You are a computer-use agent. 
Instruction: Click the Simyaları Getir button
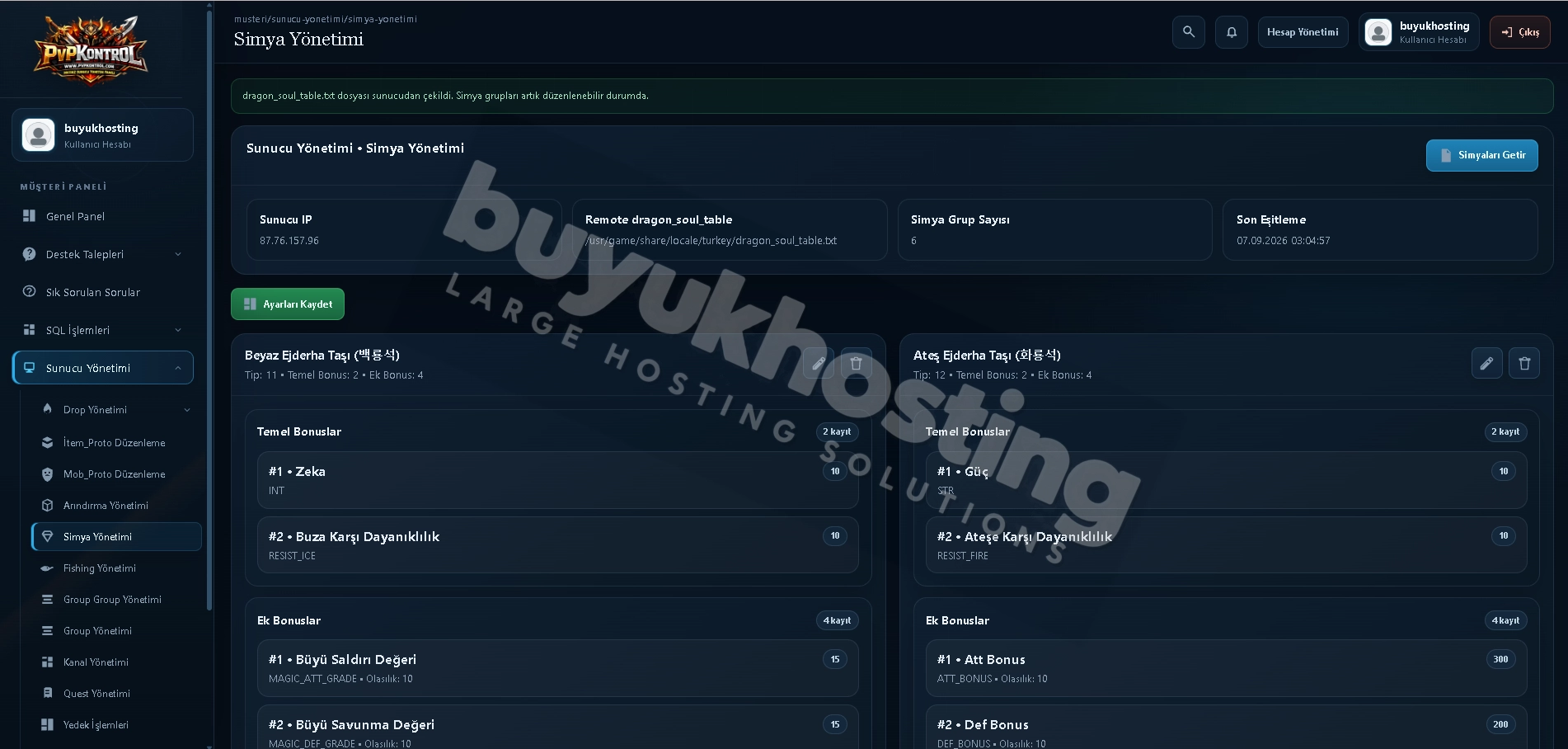1481,155
